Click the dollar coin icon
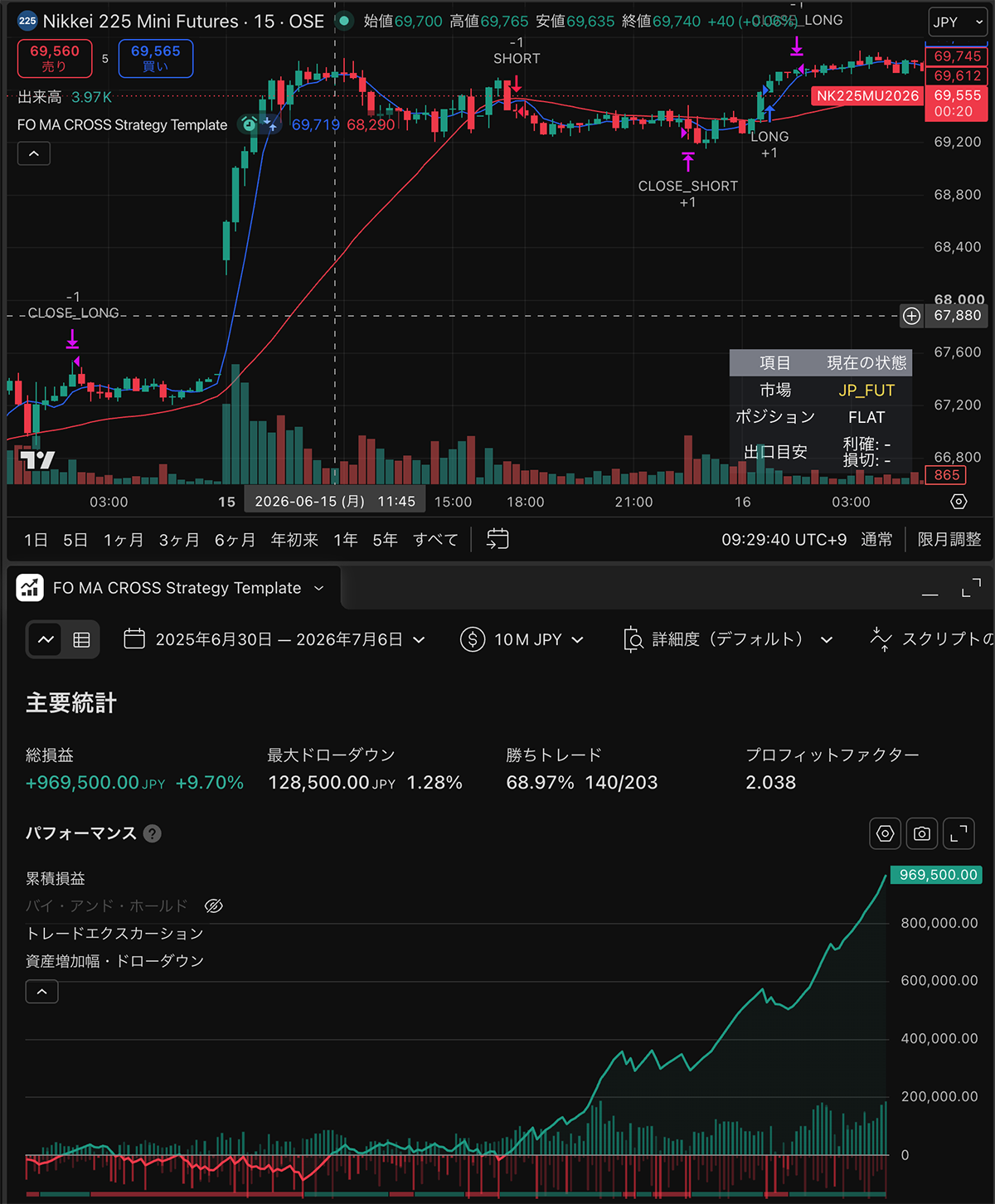This screenshot has width=995, height=1204. click(473, 639)
